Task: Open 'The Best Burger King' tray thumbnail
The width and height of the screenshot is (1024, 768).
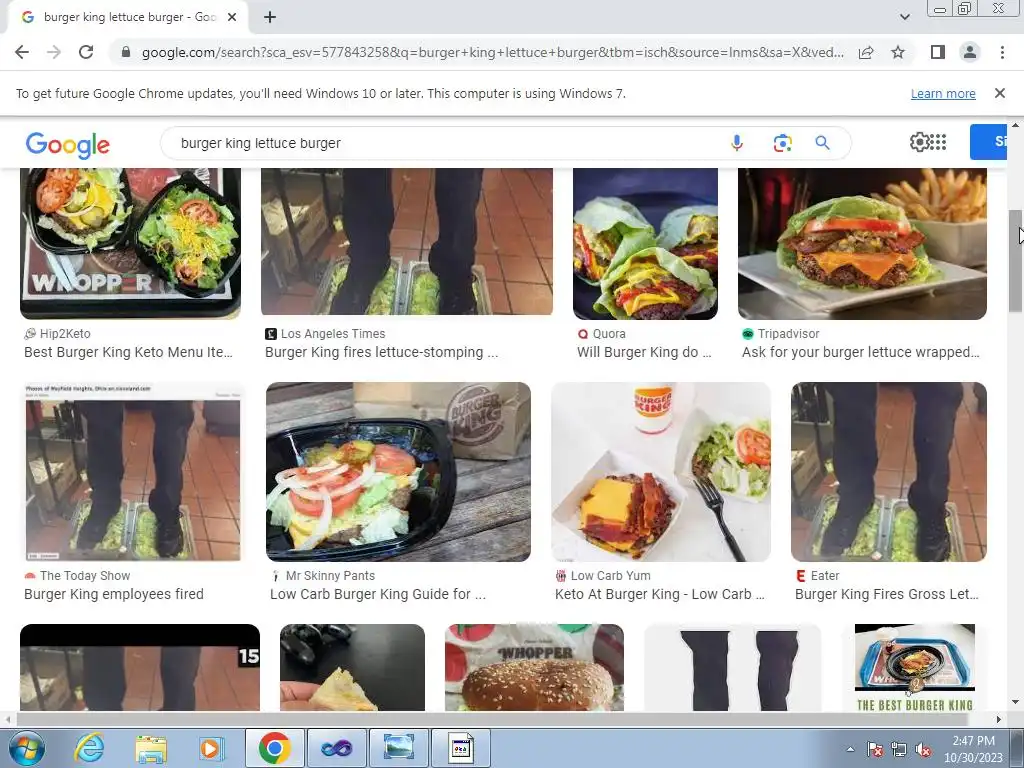Action: (x=914, y=667)
